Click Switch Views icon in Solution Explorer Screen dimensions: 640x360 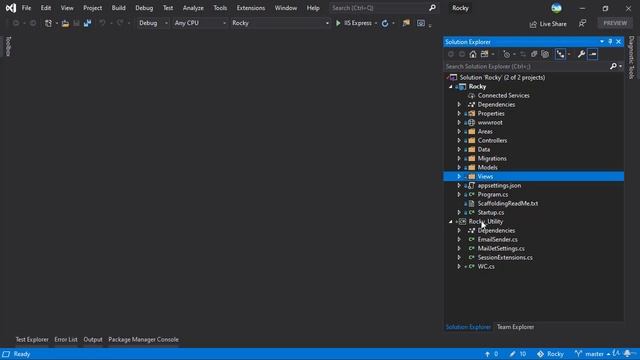(484, 54)
